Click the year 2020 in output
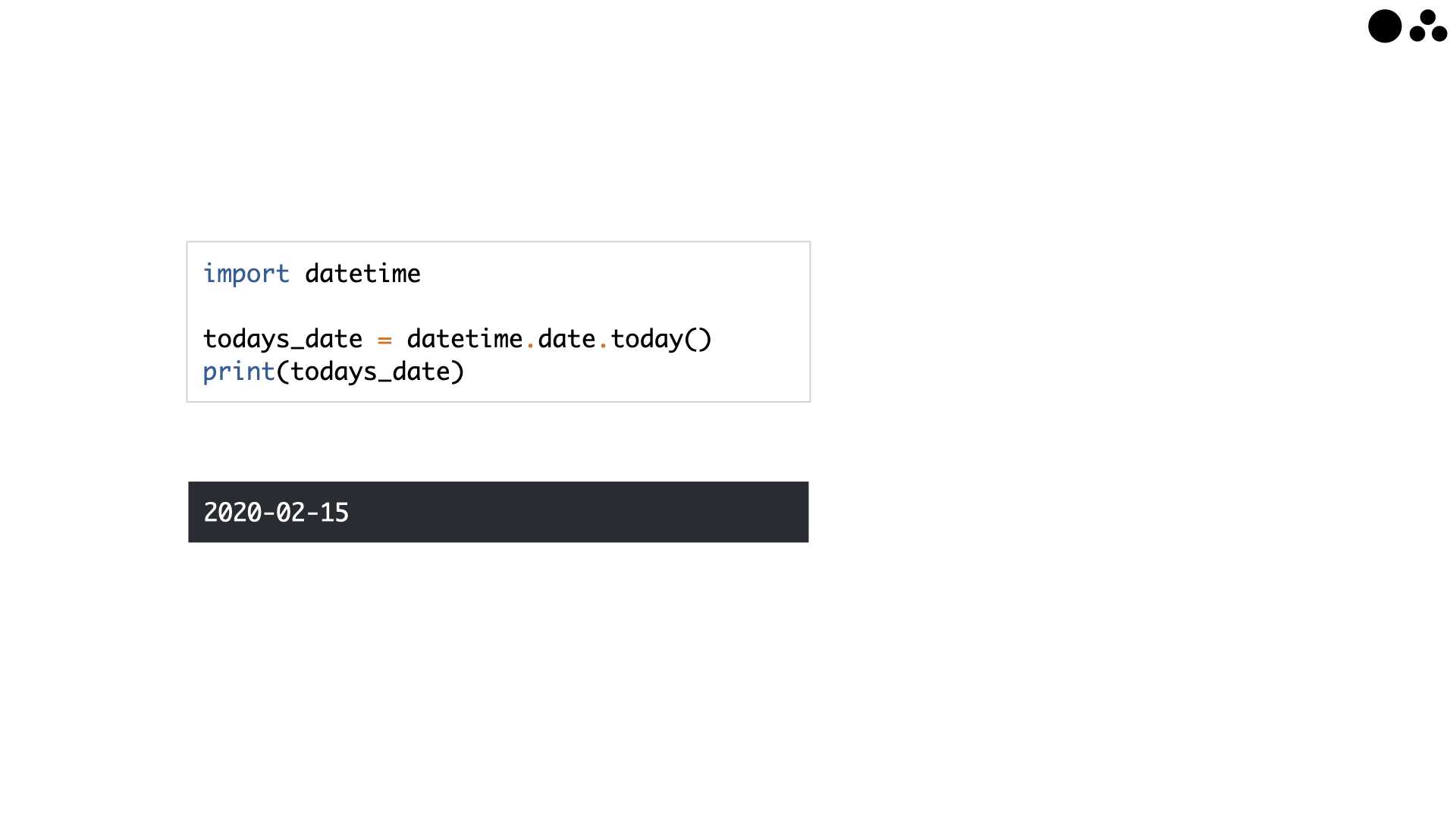This screenshot has width=1456, height=819. click(x=233, y=513)
